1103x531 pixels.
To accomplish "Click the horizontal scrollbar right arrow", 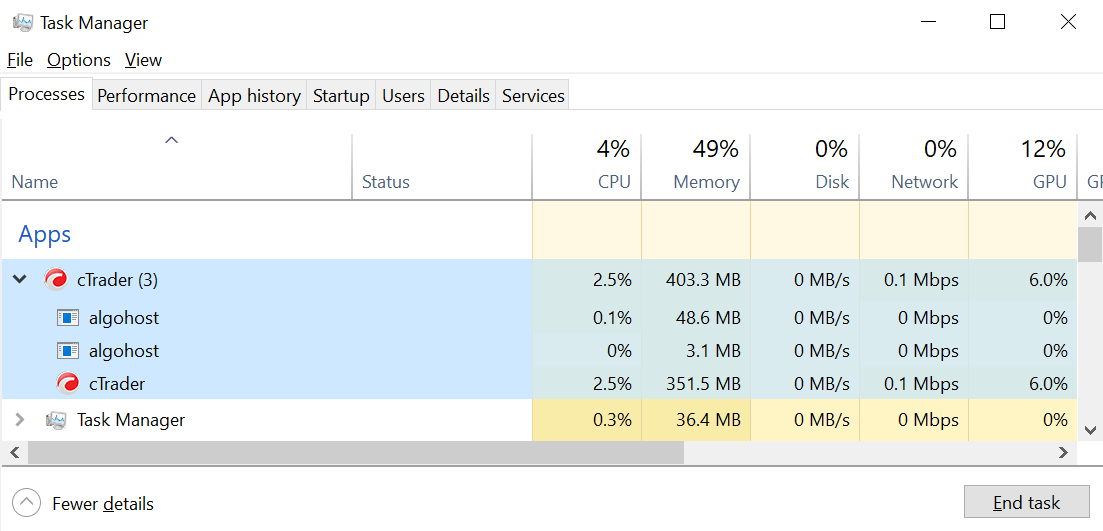I will click(1064, 453).
